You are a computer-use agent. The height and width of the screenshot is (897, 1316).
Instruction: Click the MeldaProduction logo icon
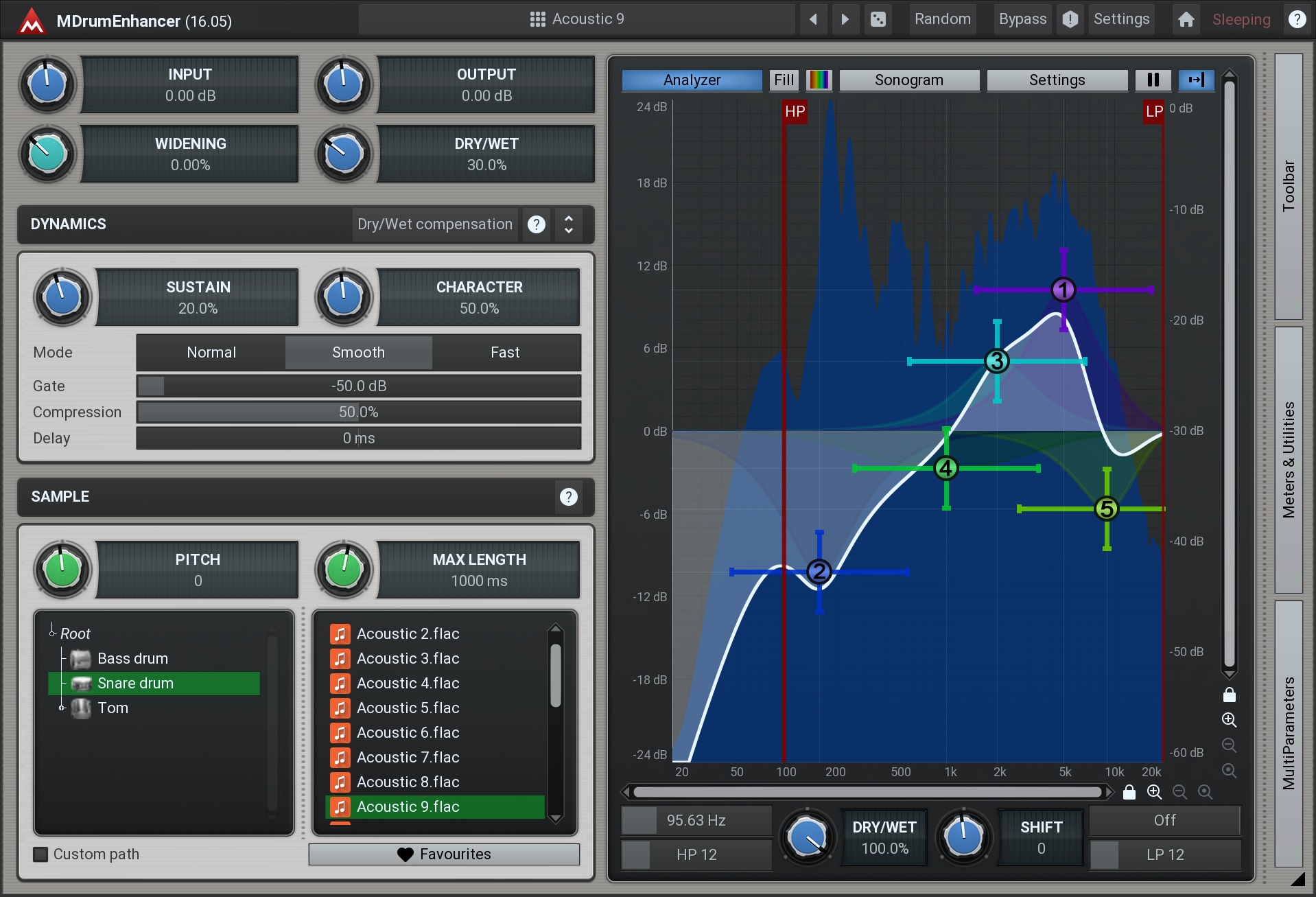pos(32,21)
